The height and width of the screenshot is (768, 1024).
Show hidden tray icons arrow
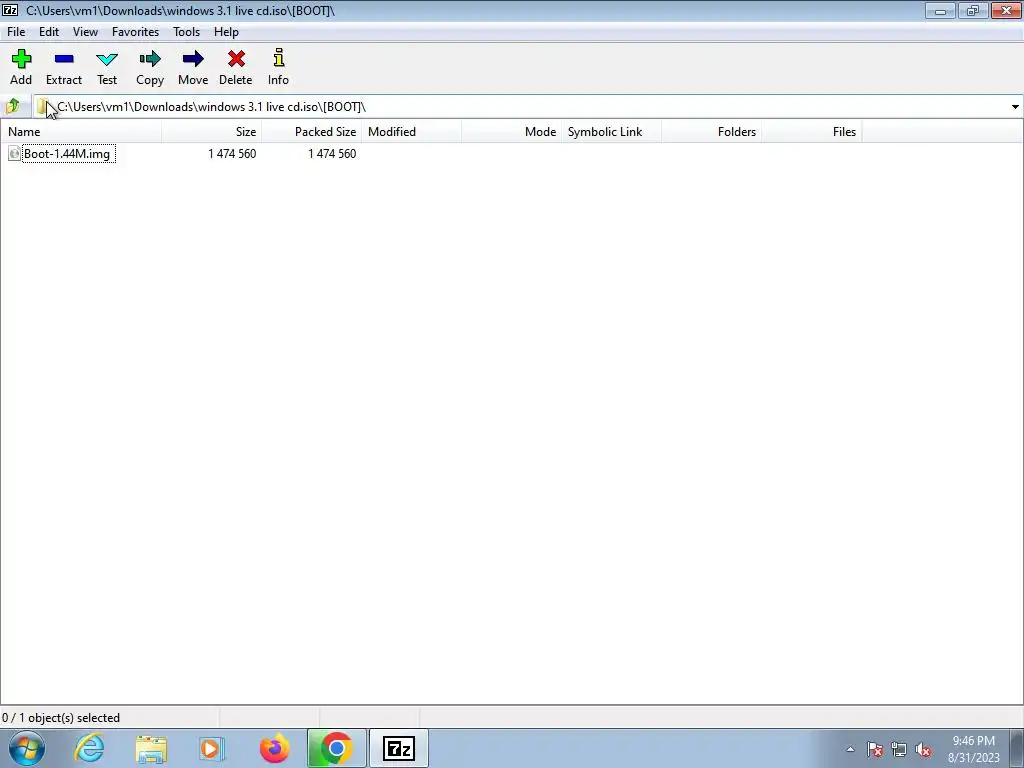(850, 749)
